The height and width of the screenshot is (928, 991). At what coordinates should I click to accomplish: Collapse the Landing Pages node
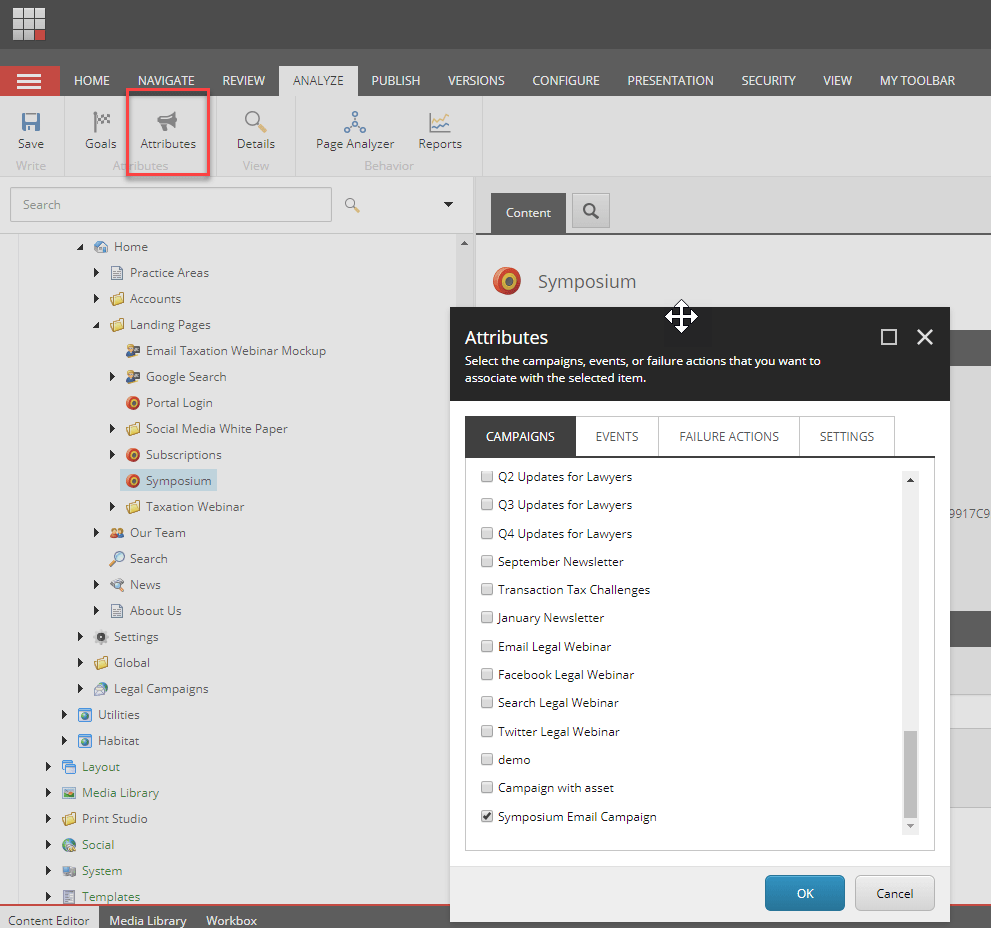pyautogui.click(x=96, y=325)
